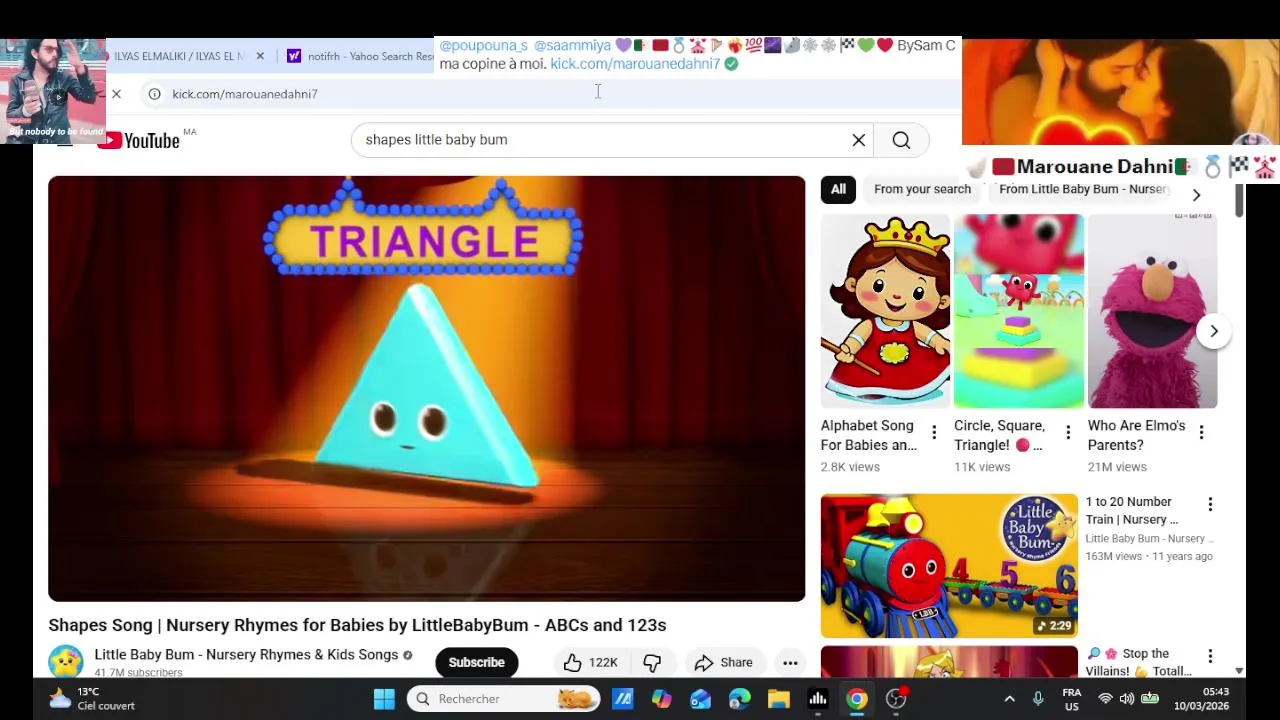This screenshot has width=1280, height=720.
Task: Open the Outlook taskbar icon
Action: (x=701, y=699)
